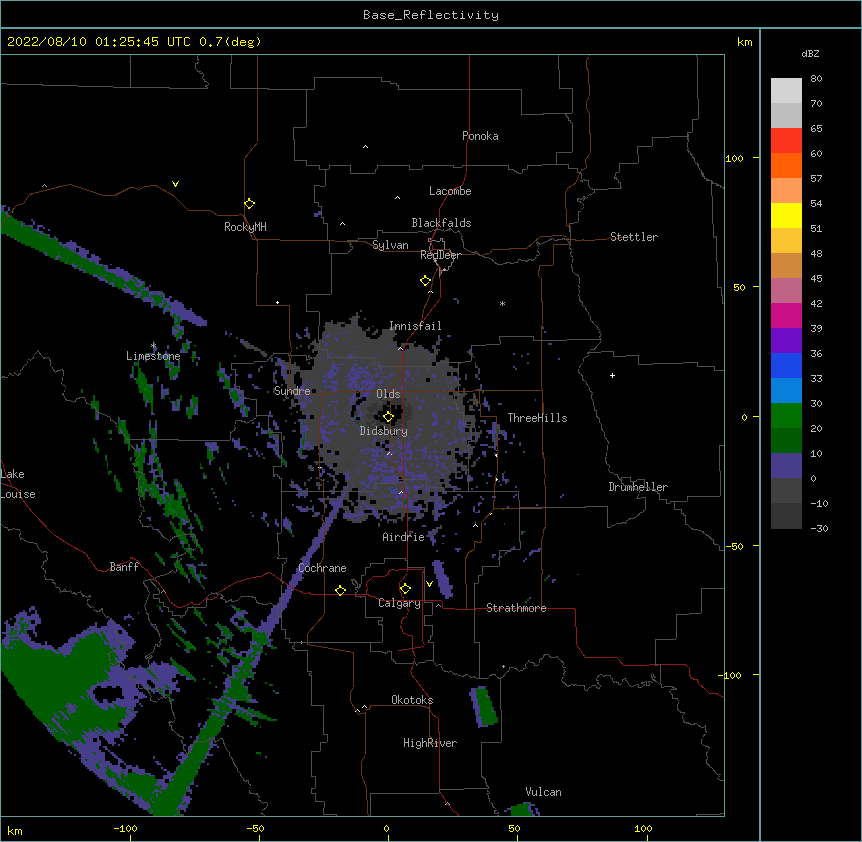862x842 pixels.
Task: Click the Sylvan label
Action: pos(390,245)
